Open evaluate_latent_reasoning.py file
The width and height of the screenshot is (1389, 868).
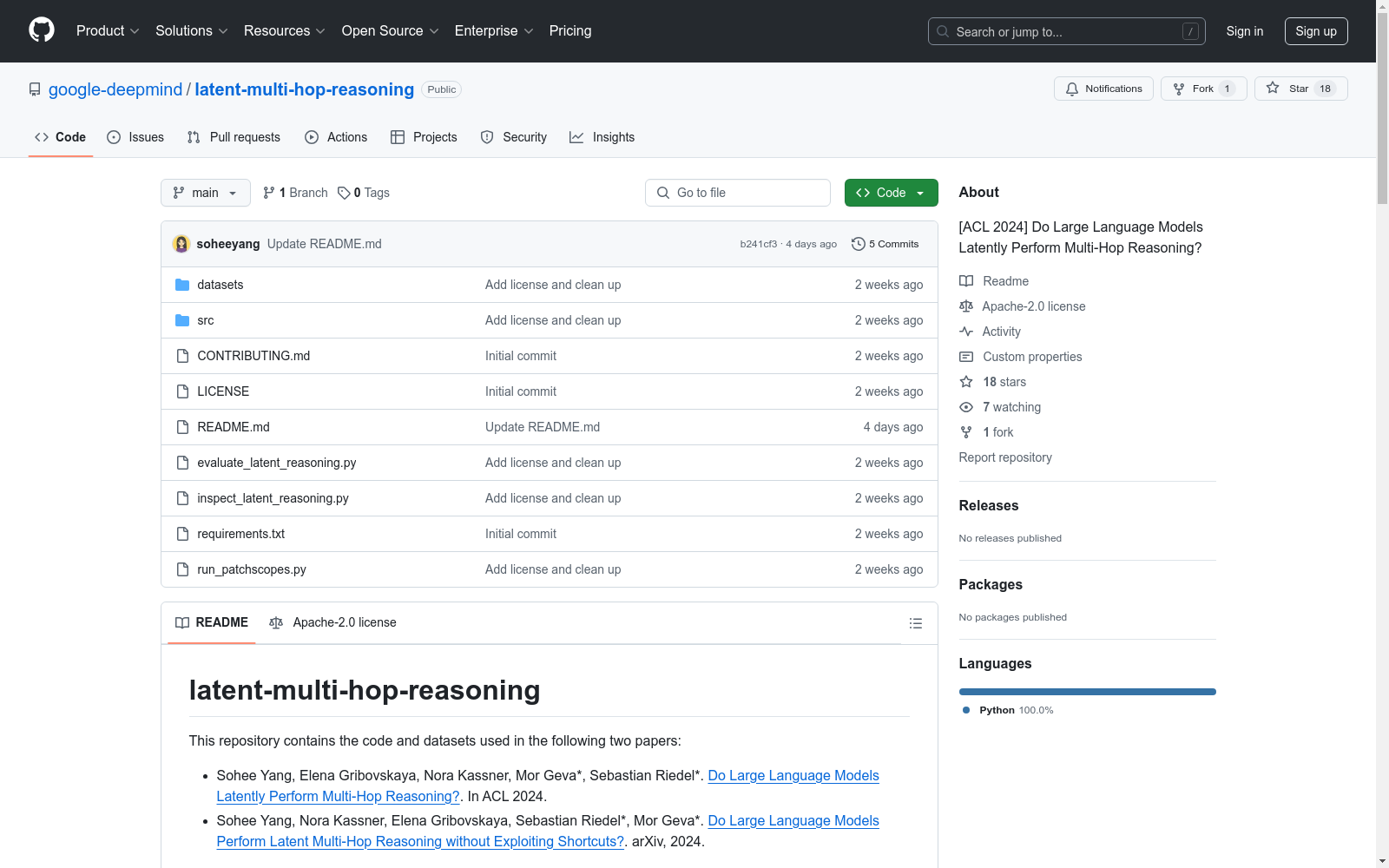[277, 463]
